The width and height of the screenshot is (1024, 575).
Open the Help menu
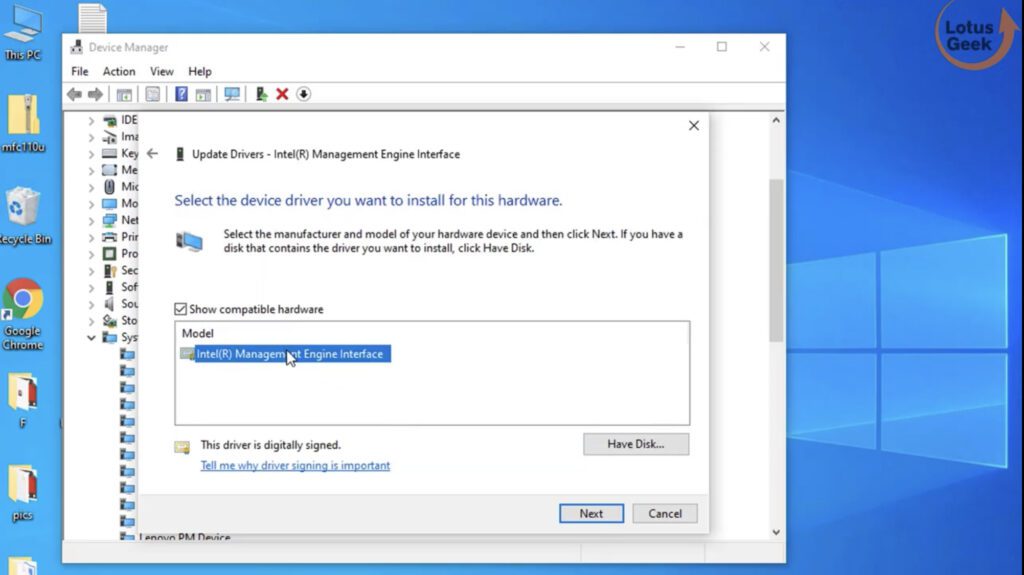point(200,71)
